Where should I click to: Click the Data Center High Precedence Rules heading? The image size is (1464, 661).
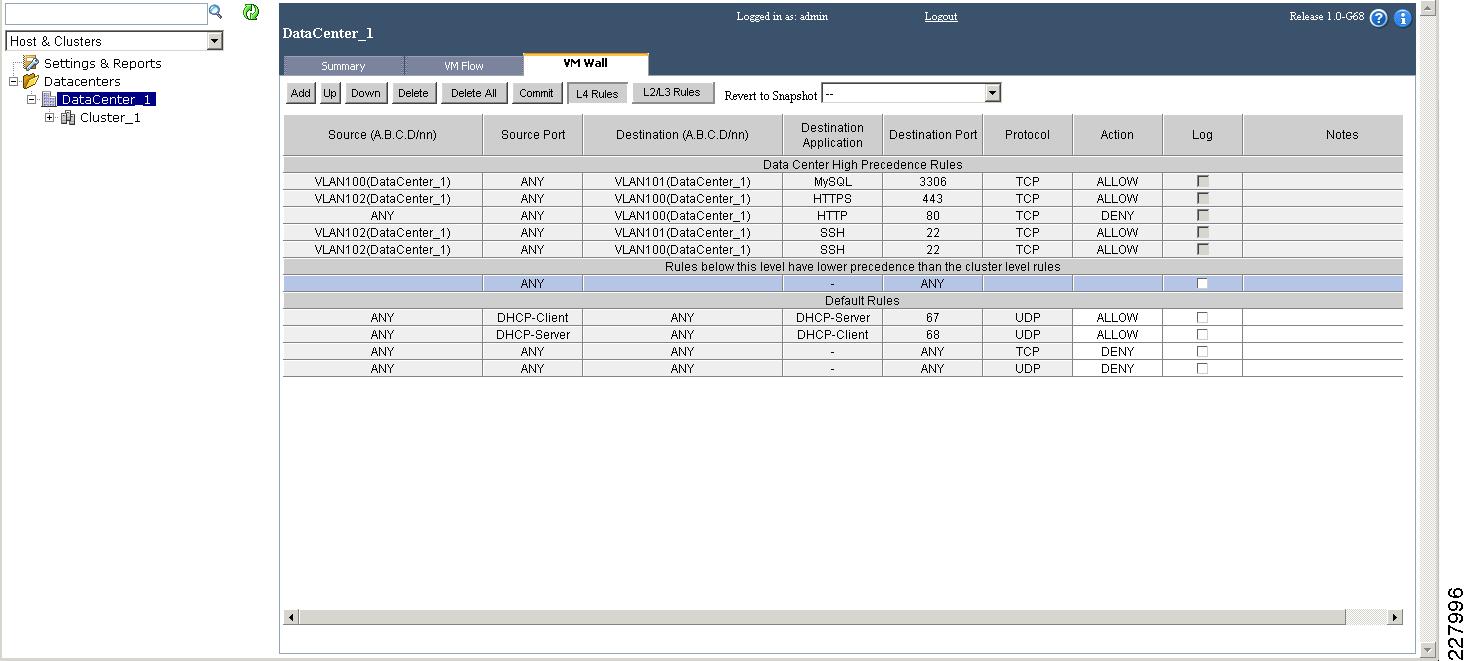862,165
